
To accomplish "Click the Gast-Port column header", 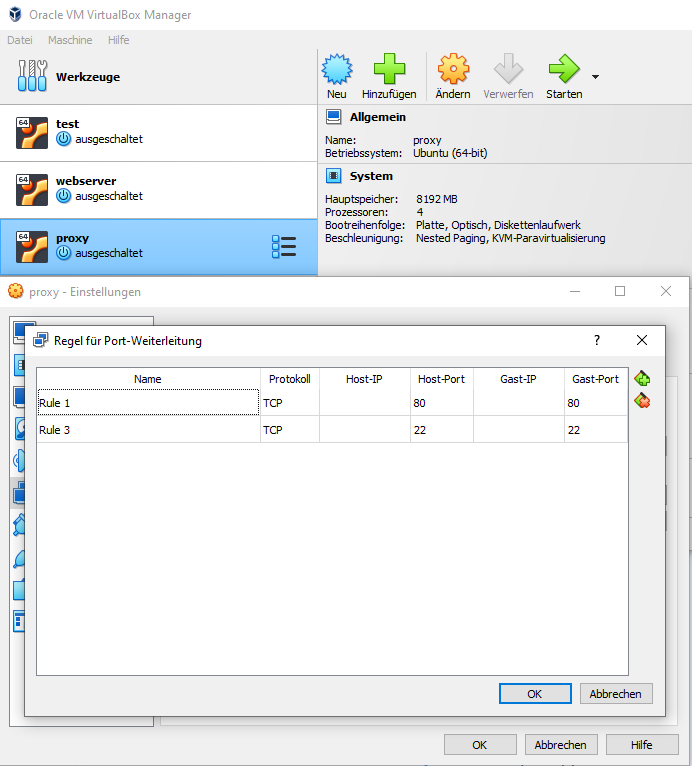I will [x=596, y=379].
